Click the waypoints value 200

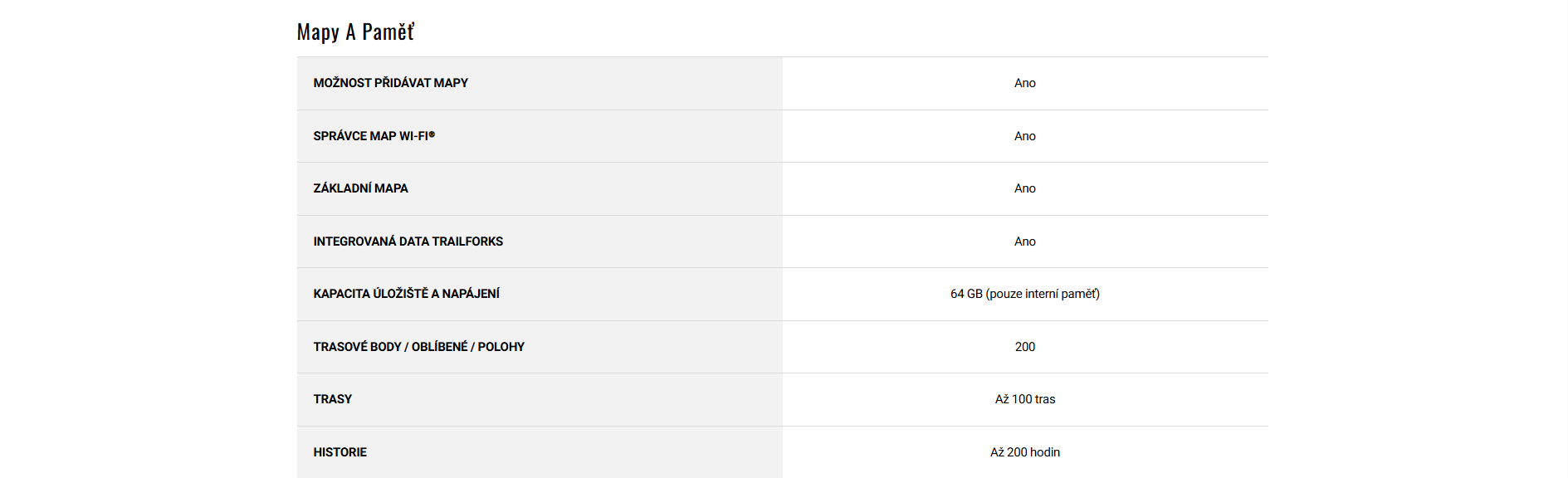click(x=1024, y=347)
